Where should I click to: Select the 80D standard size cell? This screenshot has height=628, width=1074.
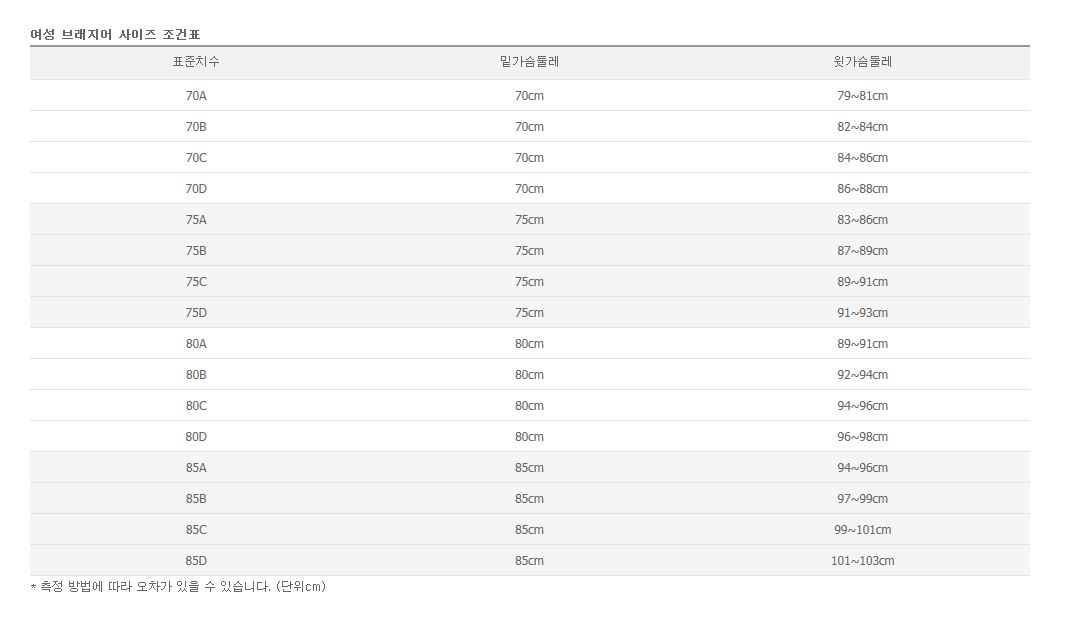coord(196,437)
